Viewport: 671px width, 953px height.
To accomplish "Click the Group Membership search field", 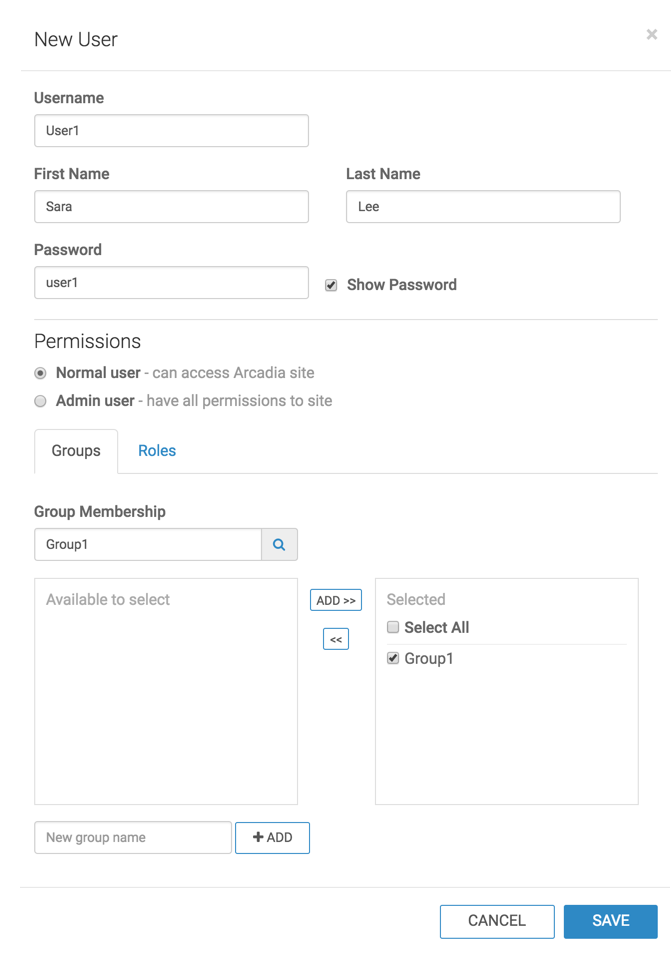I will (148, 545).
